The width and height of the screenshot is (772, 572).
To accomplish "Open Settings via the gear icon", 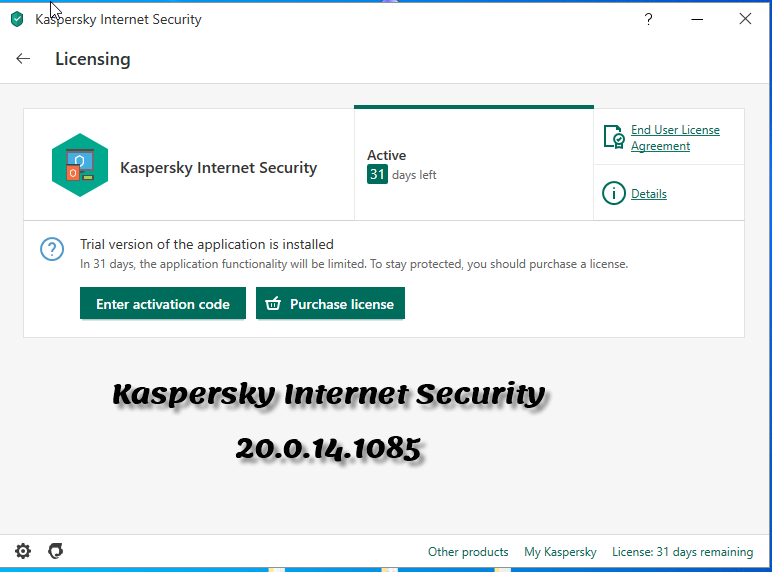I will tap(23, 551).
